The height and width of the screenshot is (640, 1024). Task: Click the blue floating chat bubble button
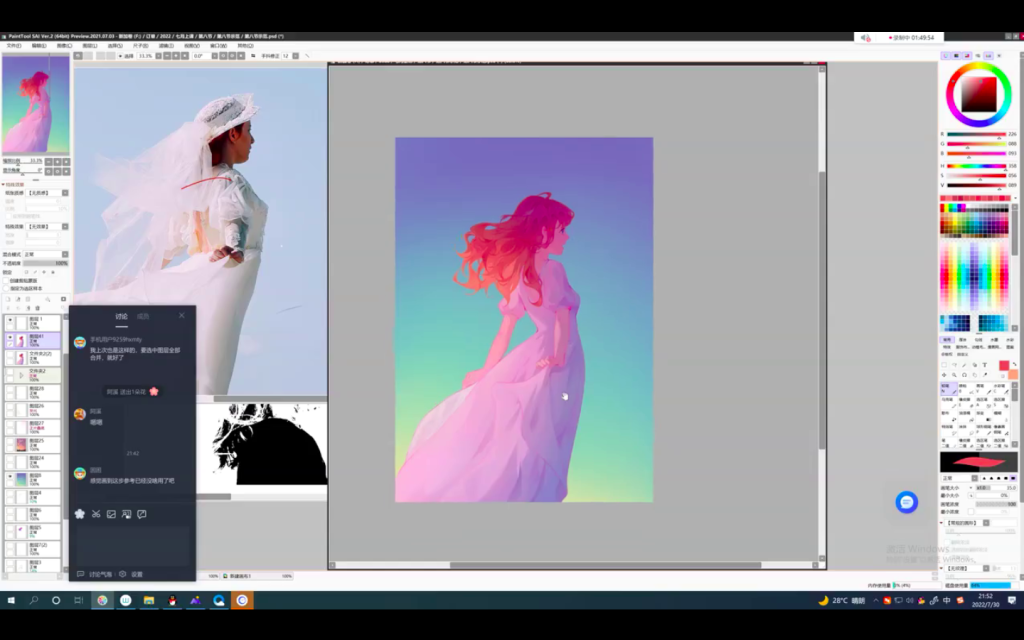906,502
